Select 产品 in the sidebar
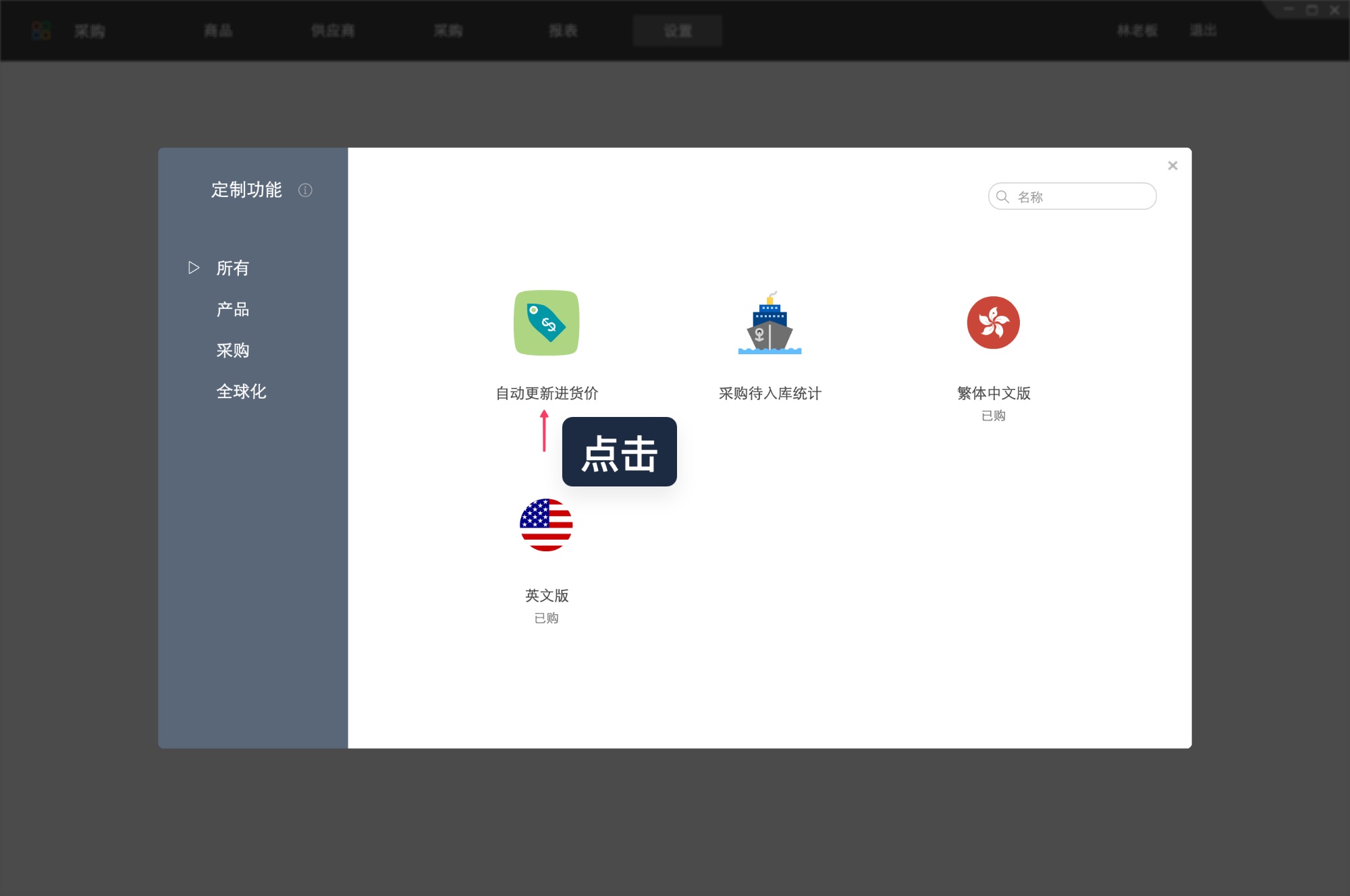The width and height of the screenshot is (1350, 896). point(232,309)
